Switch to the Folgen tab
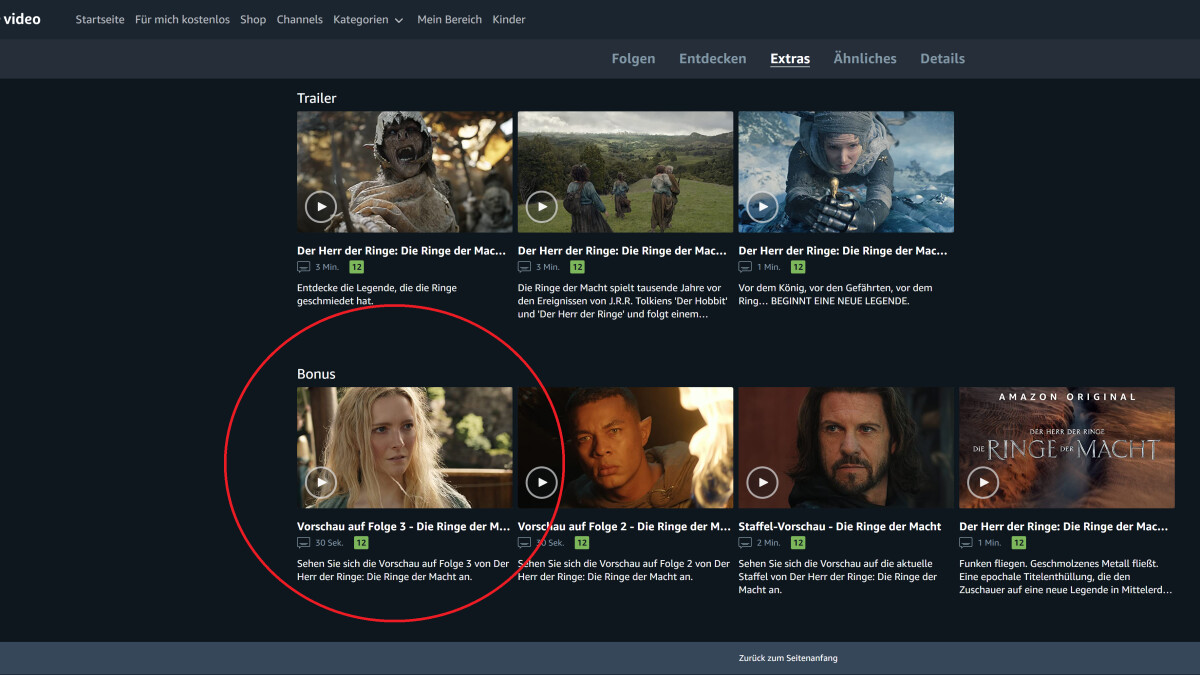Screen dimensions: 1200x675 [x=633, y=59]
